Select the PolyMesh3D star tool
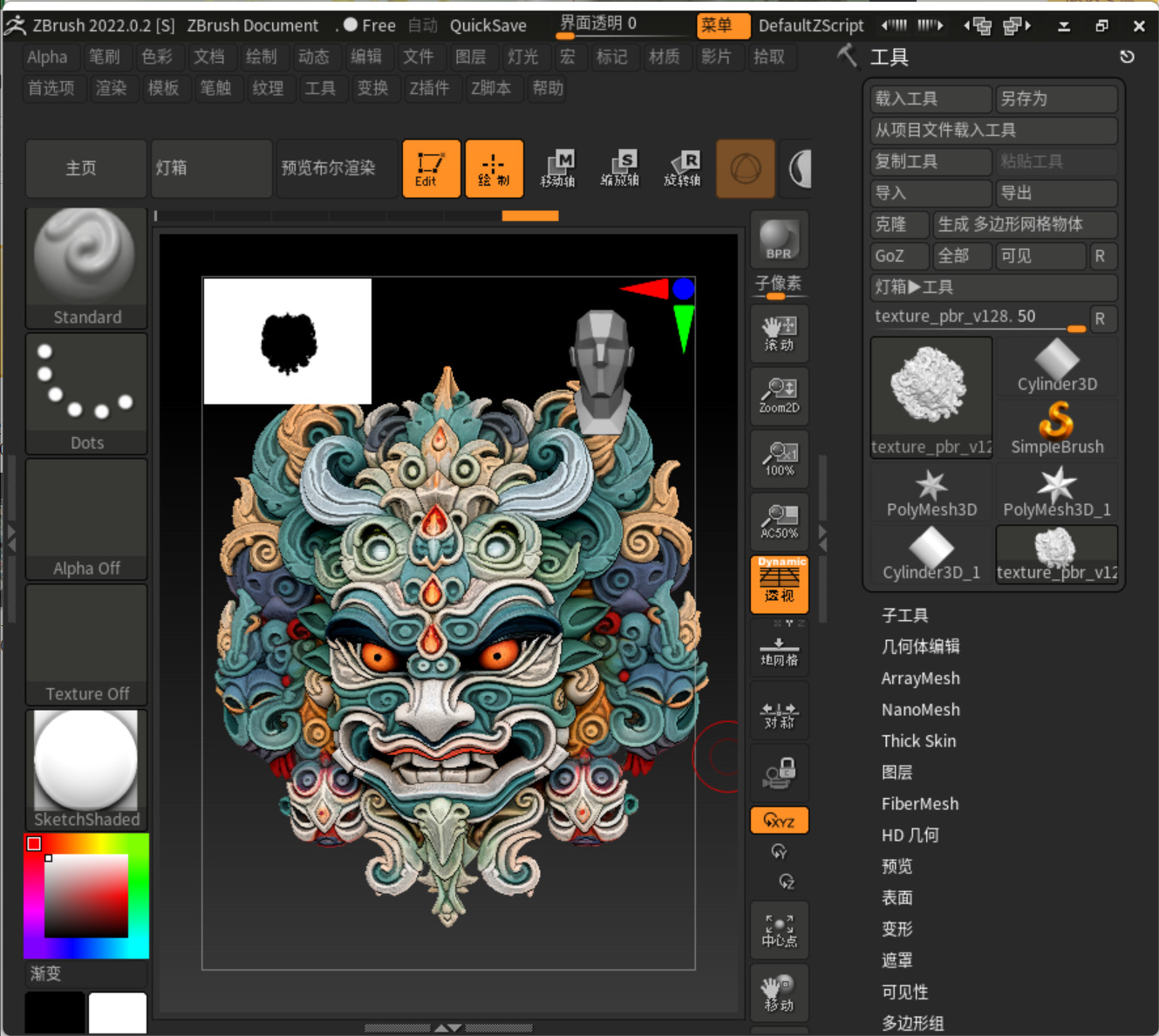This screenshot has height=1036, width=1159. tap(931, 493)
